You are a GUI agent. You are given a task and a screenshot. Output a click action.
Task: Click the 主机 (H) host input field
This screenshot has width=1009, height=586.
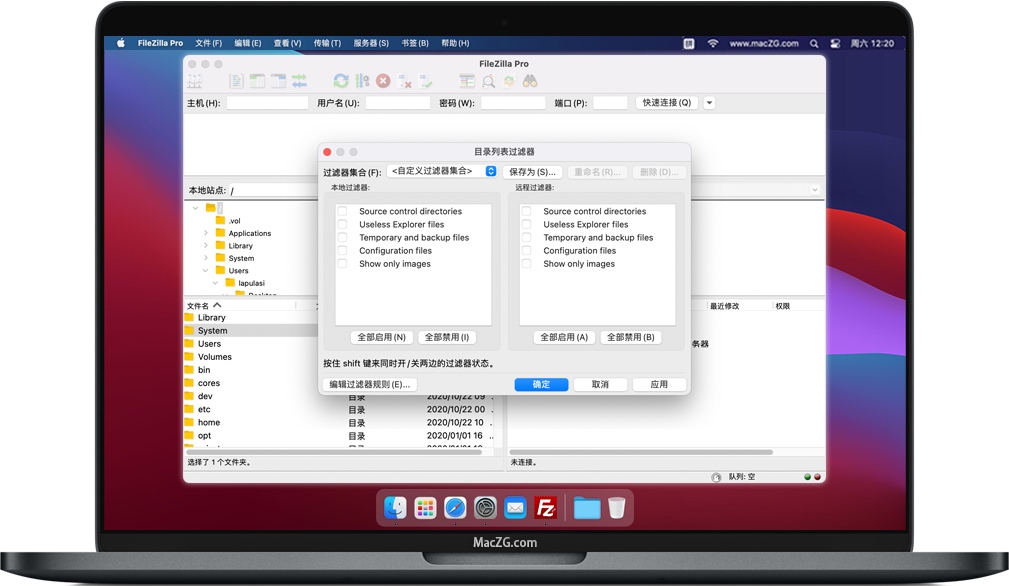(267, 103)
